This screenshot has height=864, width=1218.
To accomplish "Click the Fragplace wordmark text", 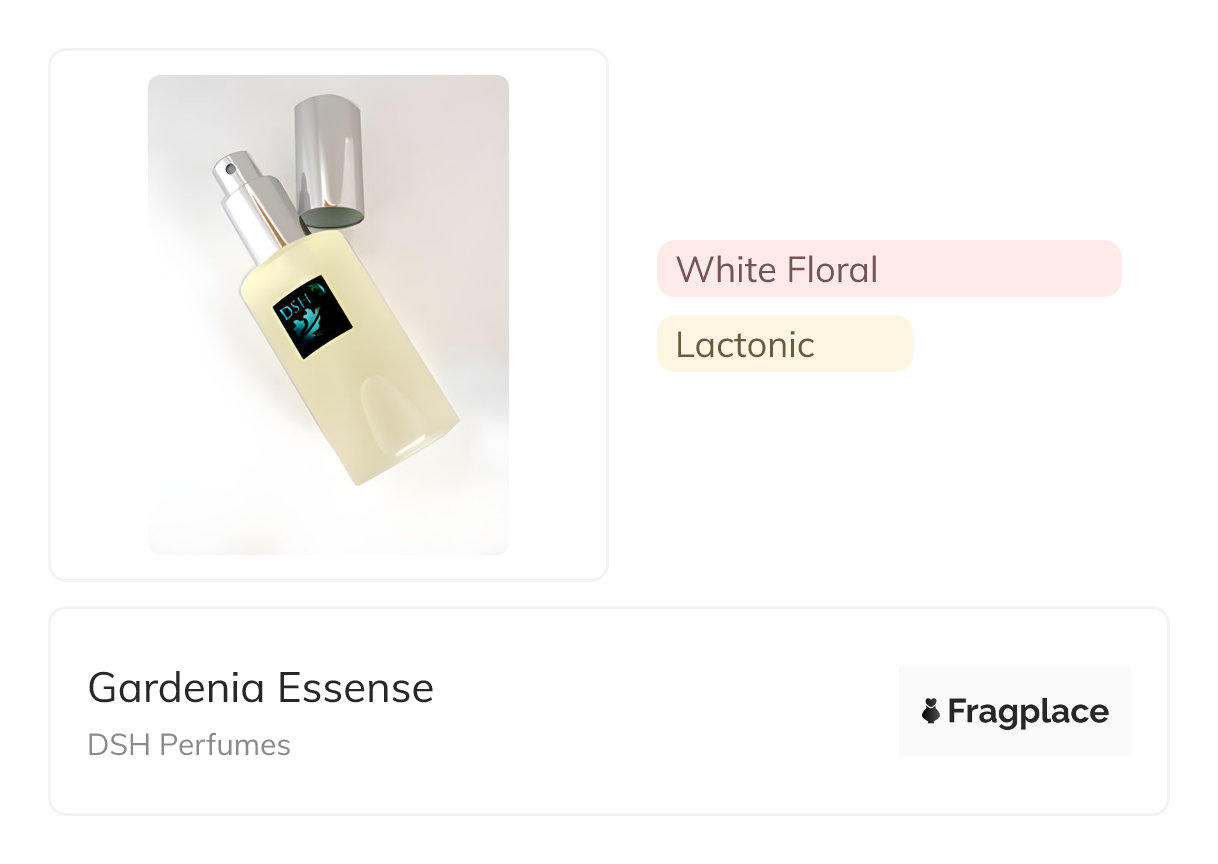I will coord(1028,712).
